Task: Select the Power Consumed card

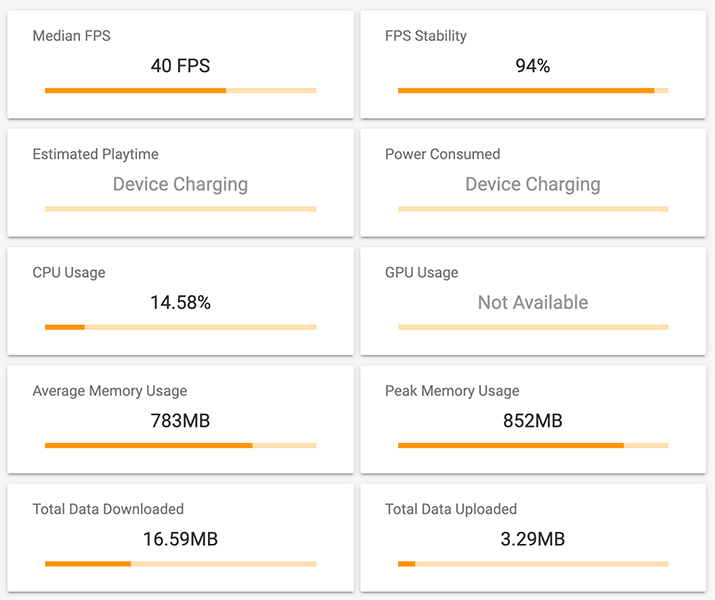Action: (533, 183)
